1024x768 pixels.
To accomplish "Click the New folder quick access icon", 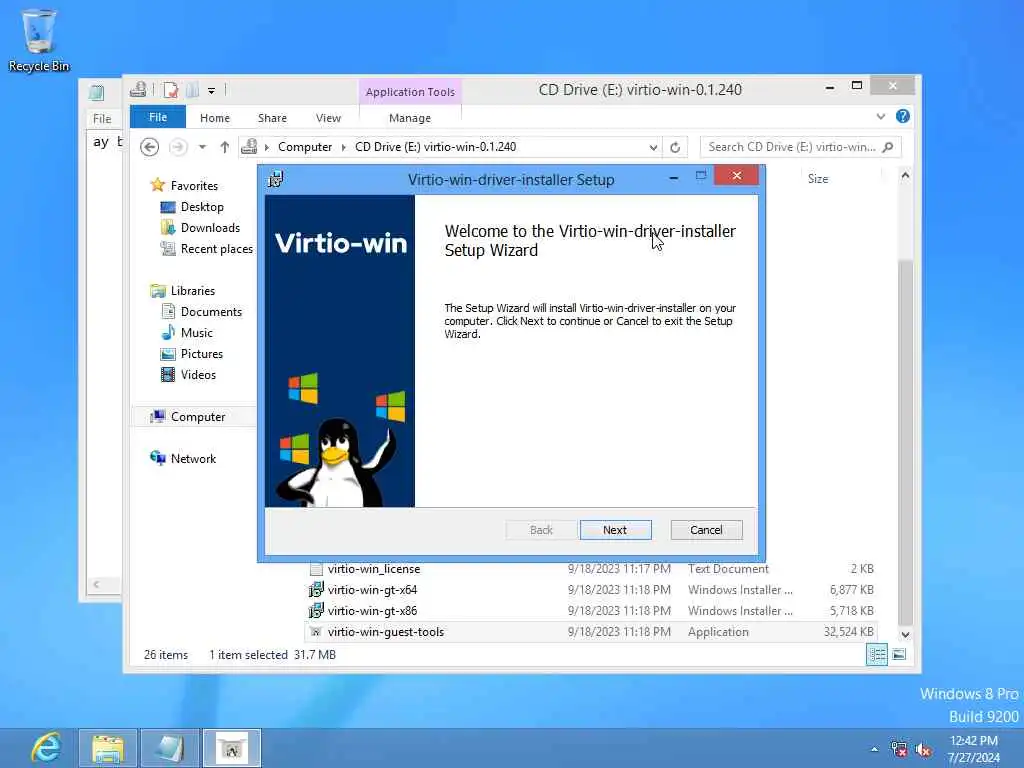I will tap(192, 90).
